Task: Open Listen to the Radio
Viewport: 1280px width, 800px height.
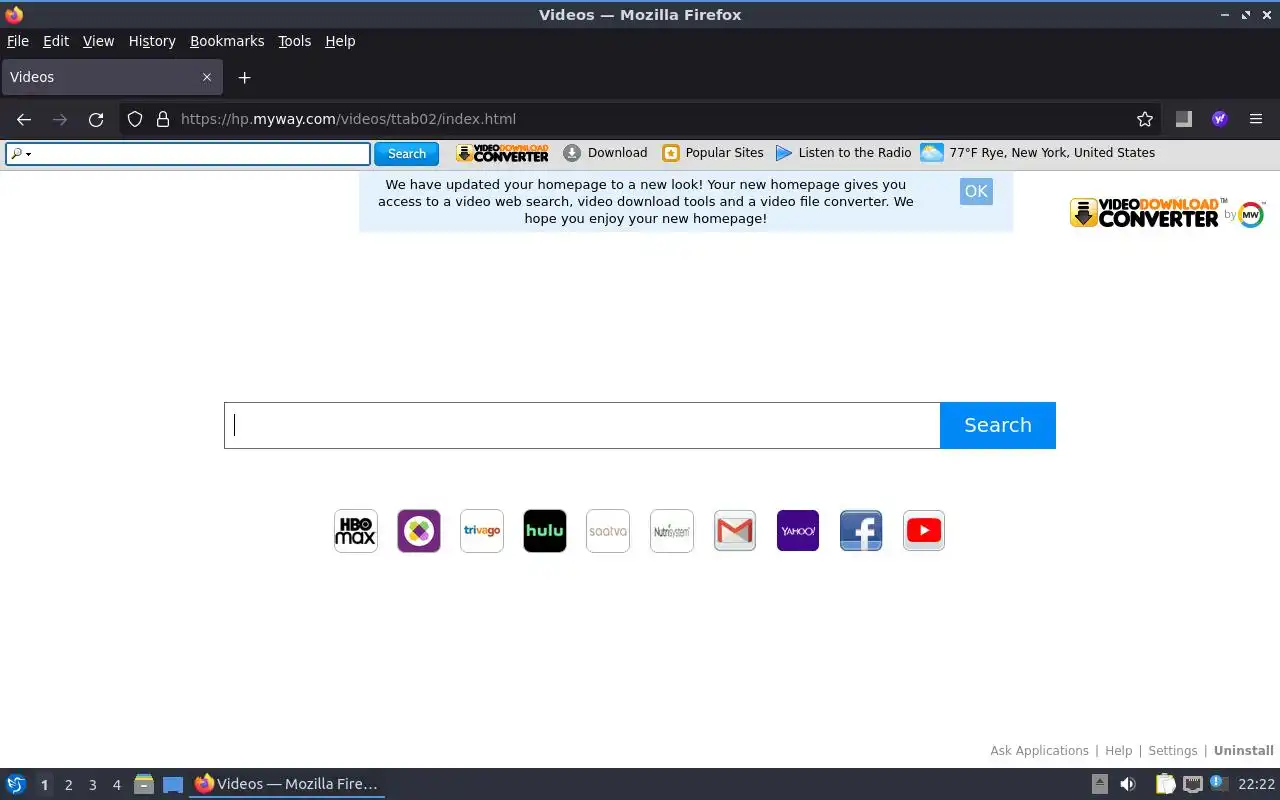Action: coord(844,153)
